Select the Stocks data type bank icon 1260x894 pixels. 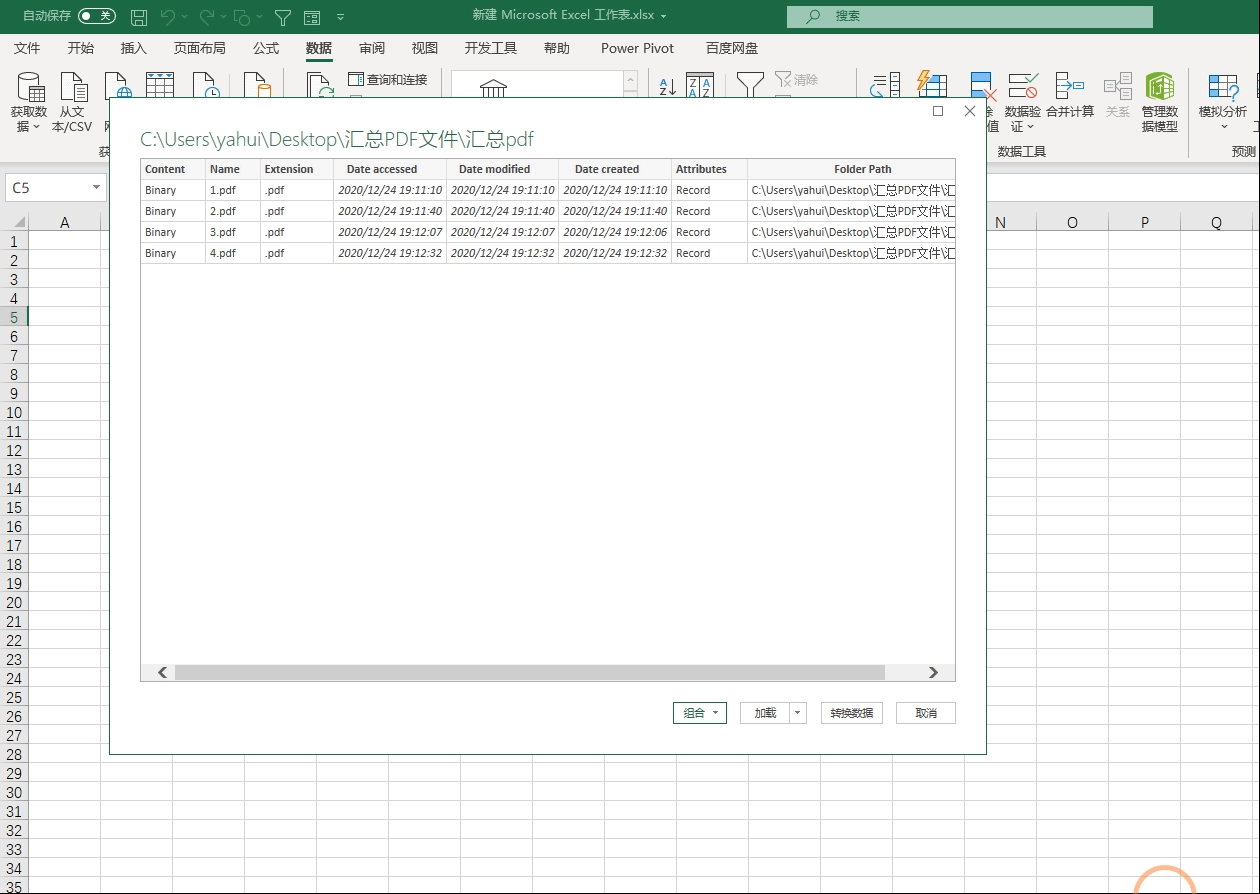(x=493, y=88)
